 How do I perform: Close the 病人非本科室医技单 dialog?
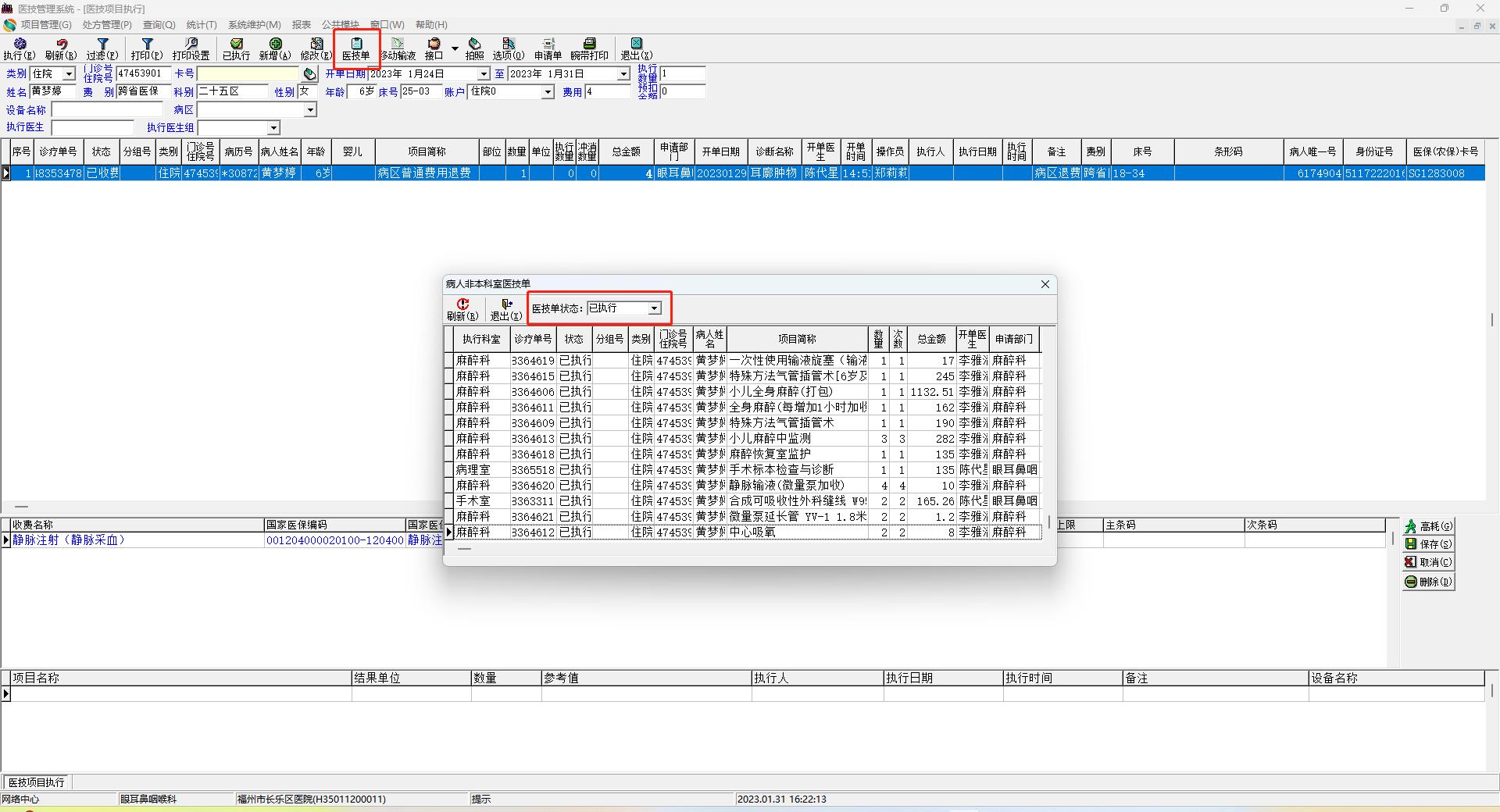(x=1045, y=284)
